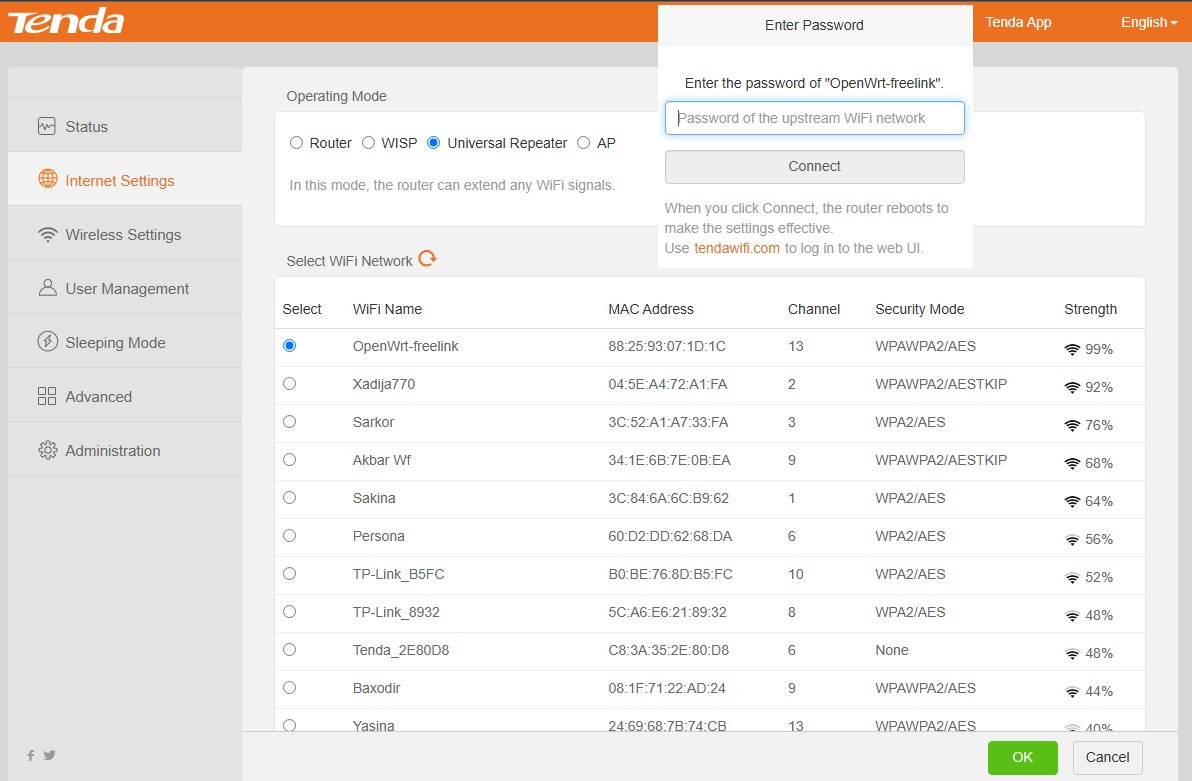
Task: Open Tenda App from the top bar
Action: tap(1018, 22)
